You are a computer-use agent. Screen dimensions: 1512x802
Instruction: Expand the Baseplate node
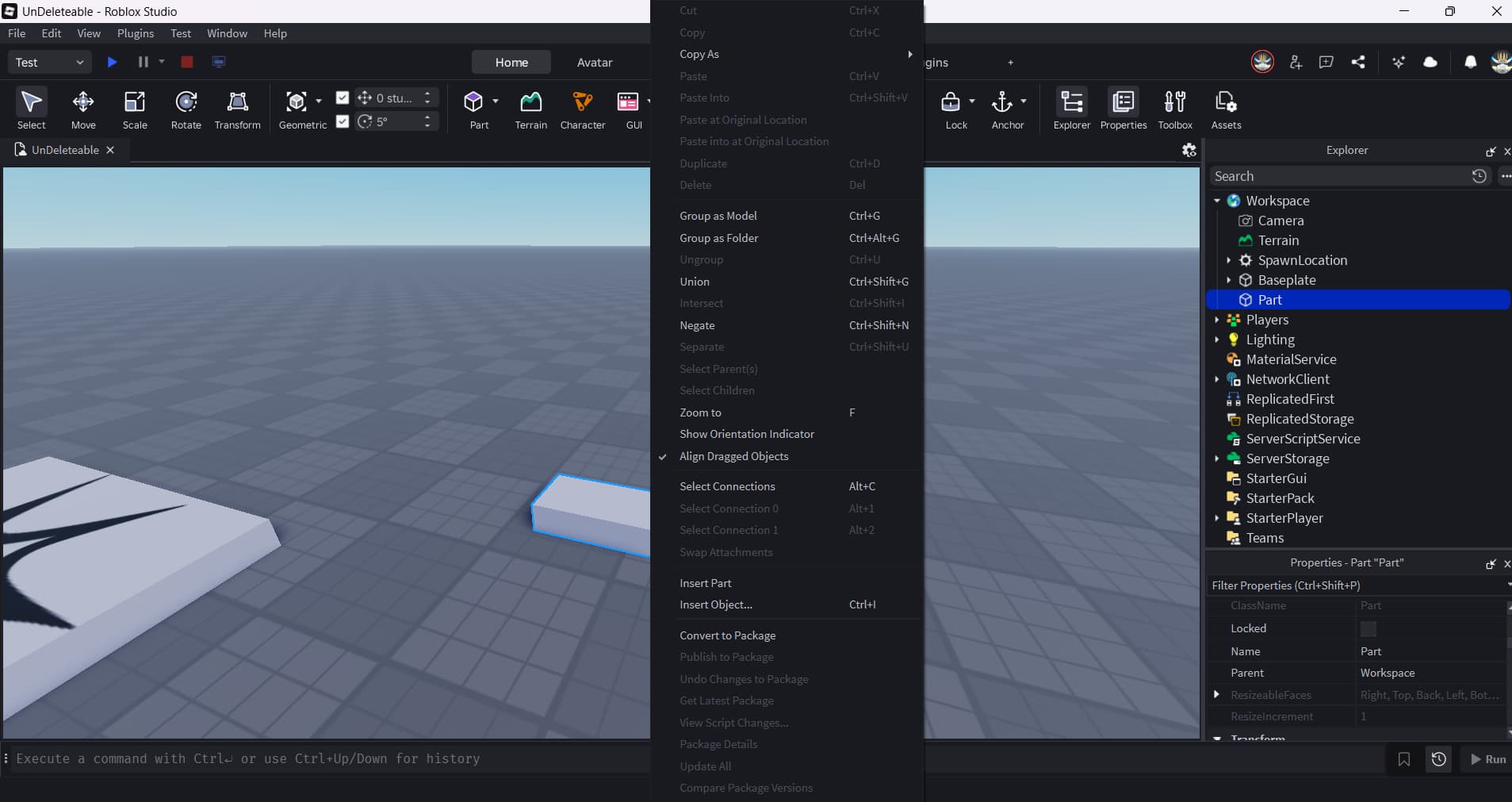click(1229, 280)
